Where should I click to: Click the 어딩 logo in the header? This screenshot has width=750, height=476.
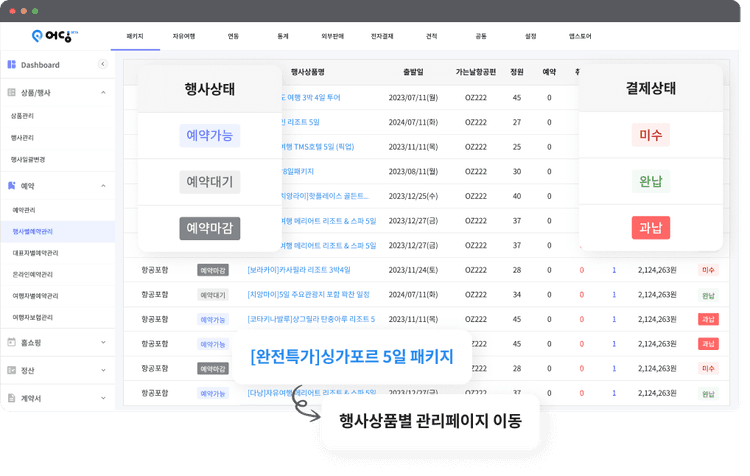coord(50,36)
